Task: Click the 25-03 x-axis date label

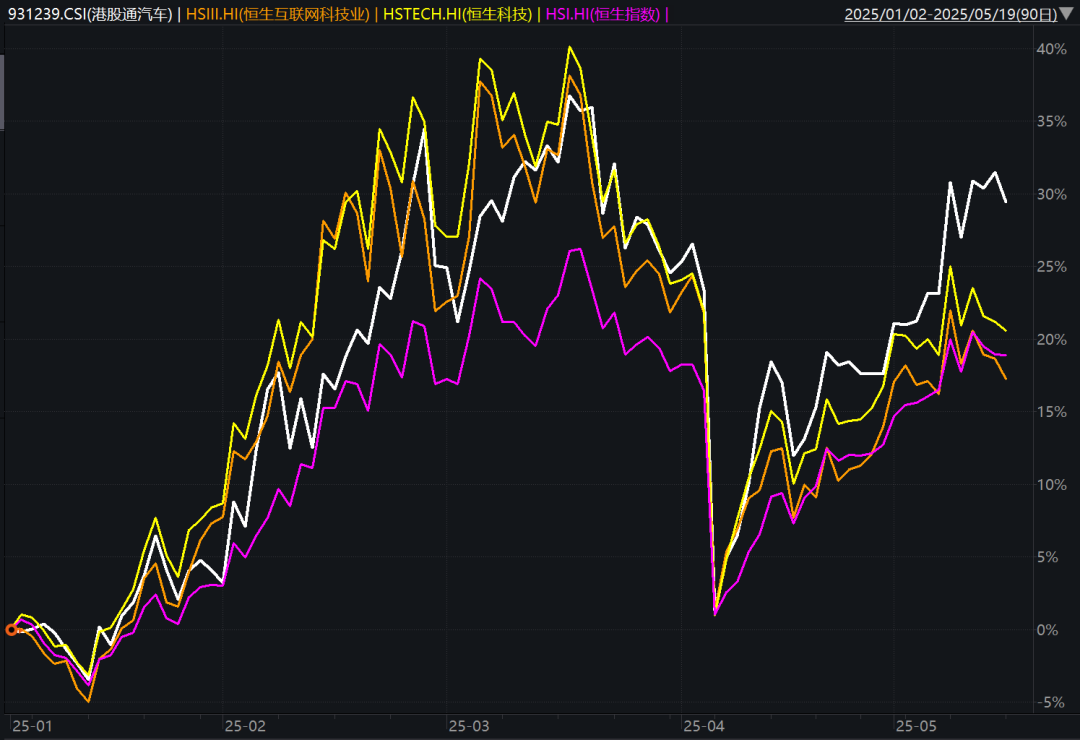Action: point(469,726)
